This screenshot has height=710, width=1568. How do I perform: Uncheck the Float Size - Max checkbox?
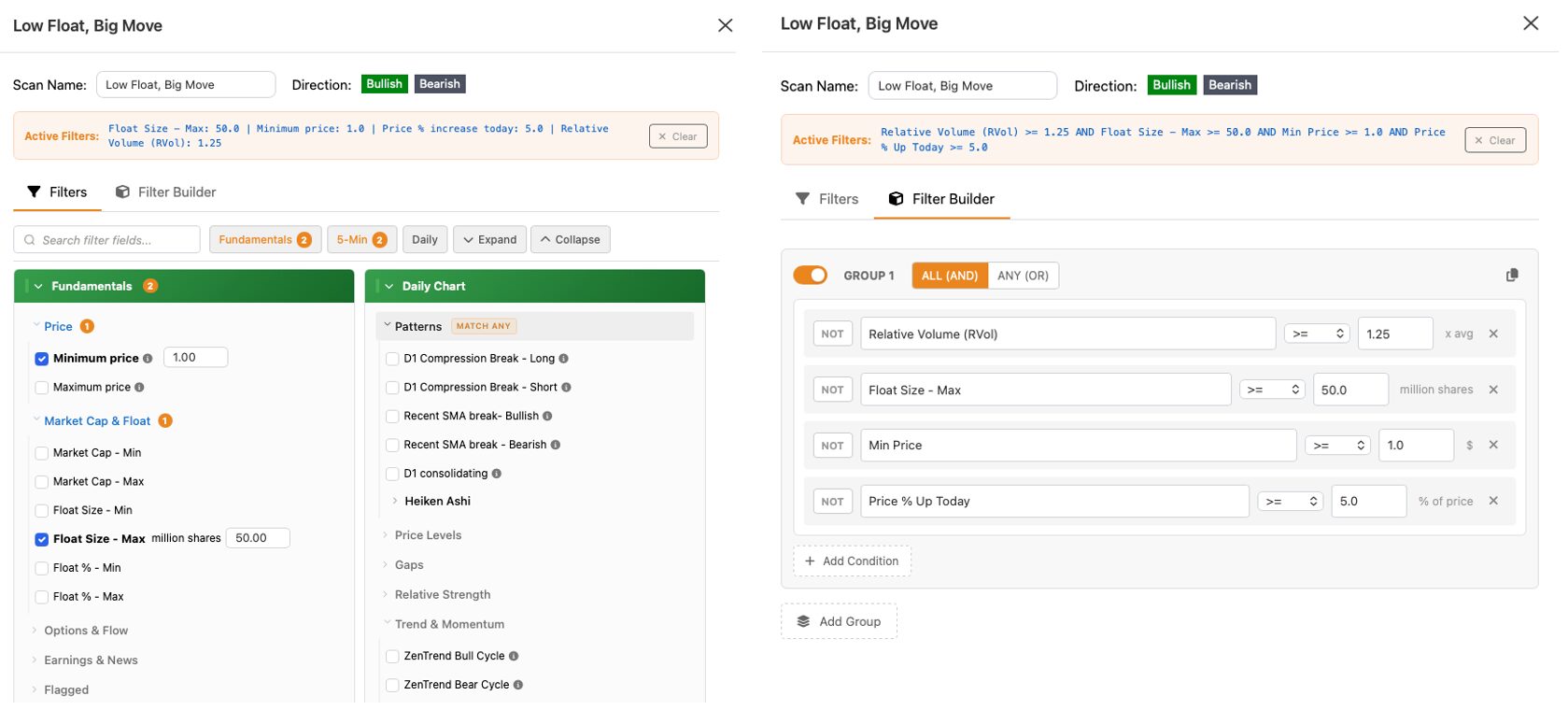pos(42,539)
